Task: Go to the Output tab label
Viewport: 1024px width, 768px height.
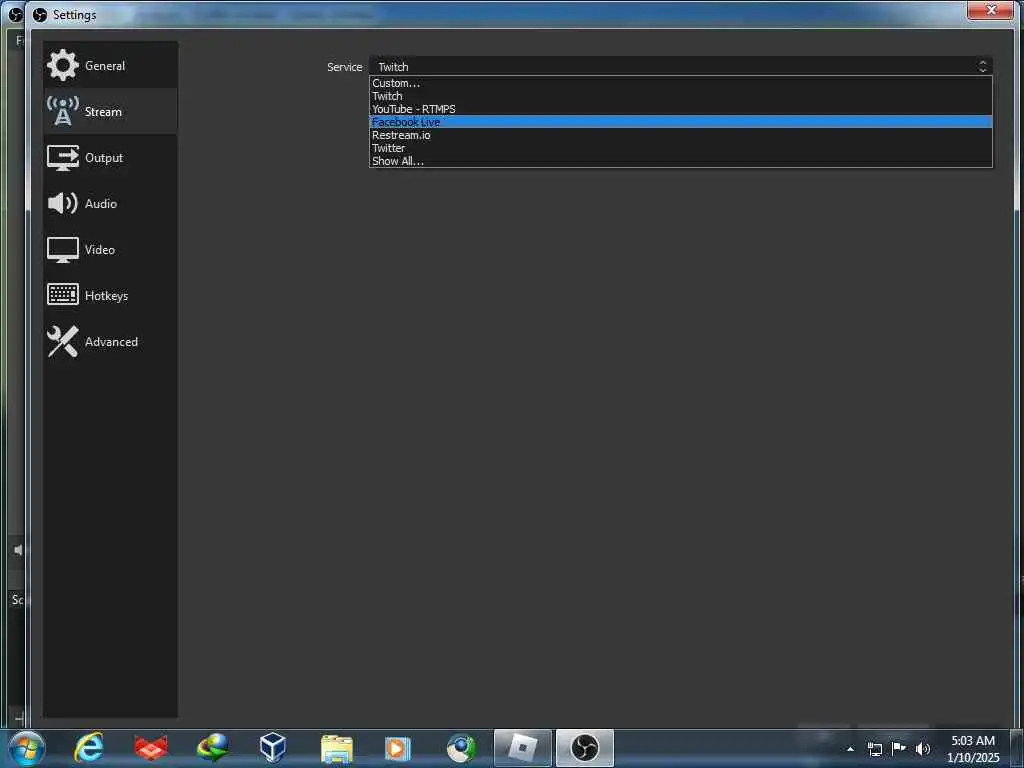Action: pos(104,158)
